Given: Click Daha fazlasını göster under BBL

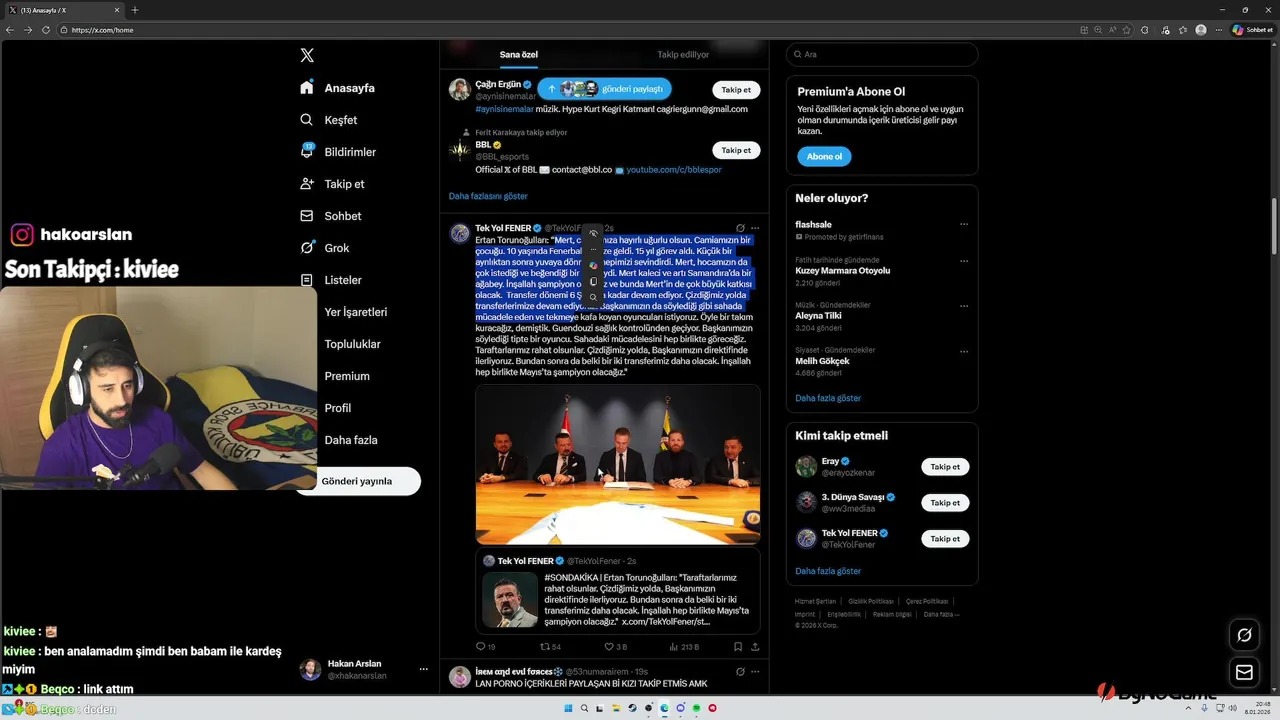Looking at the screenshot, I should tap(488, 196).
